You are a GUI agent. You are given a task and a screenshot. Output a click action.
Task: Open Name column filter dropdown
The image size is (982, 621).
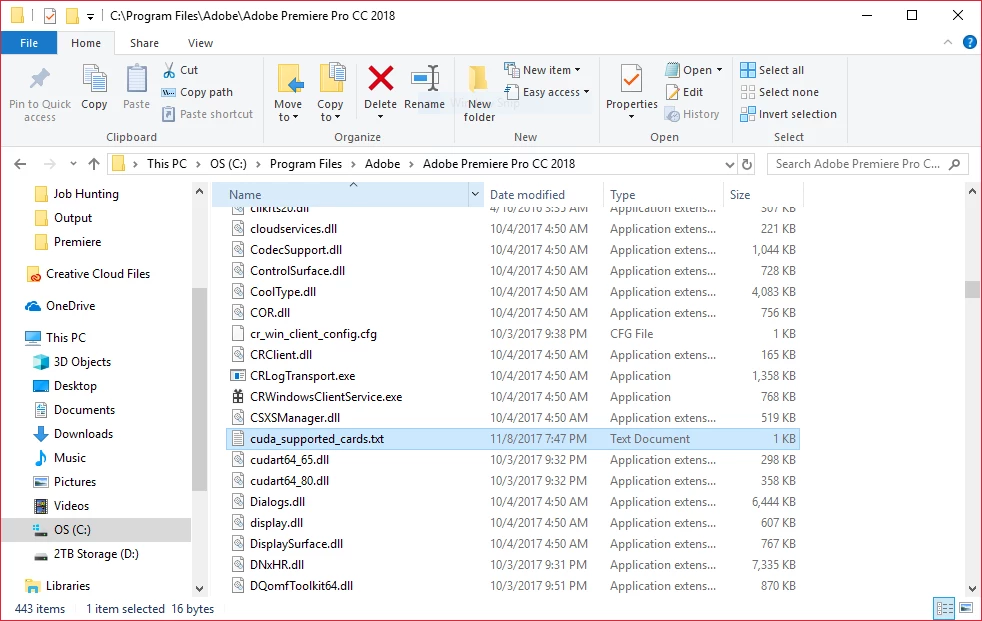point(475,195)
